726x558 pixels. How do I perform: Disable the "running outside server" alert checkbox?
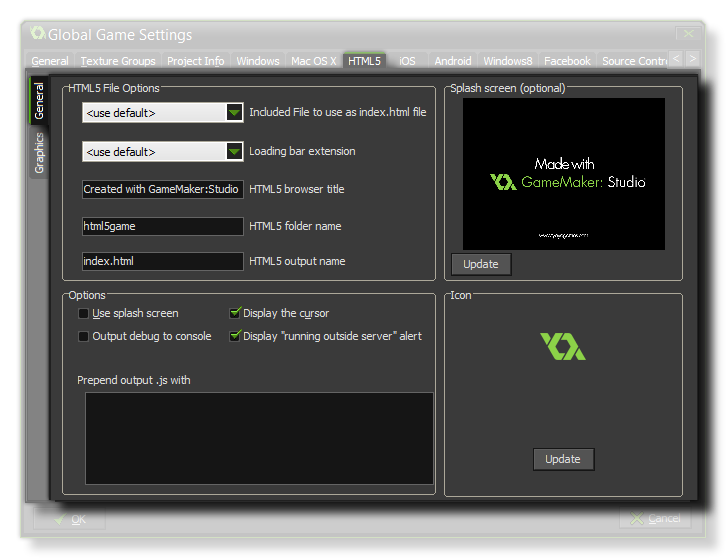235,337
